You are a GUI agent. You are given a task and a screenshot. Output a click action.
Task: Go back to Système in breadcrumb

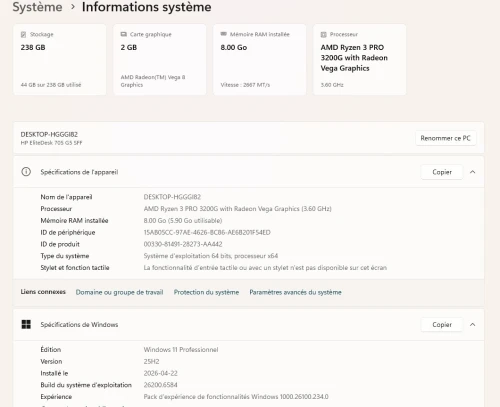(x=37, y=7)
